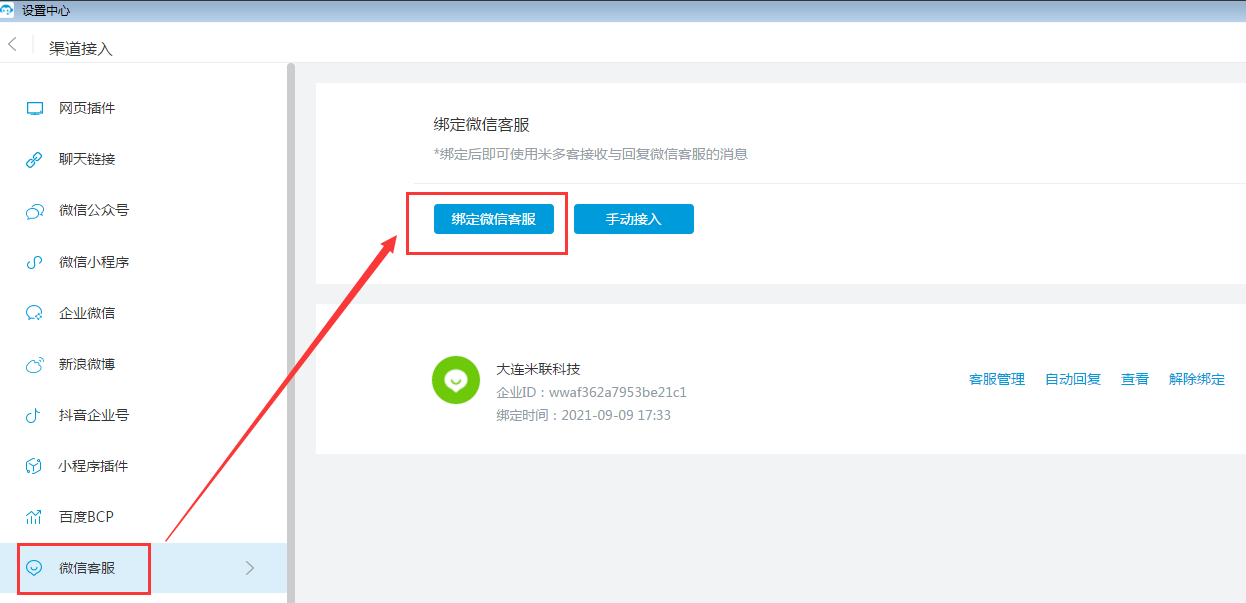Expand the 微信客服 chevron arrow
1246x603 pixels.
tap(250, 568)
